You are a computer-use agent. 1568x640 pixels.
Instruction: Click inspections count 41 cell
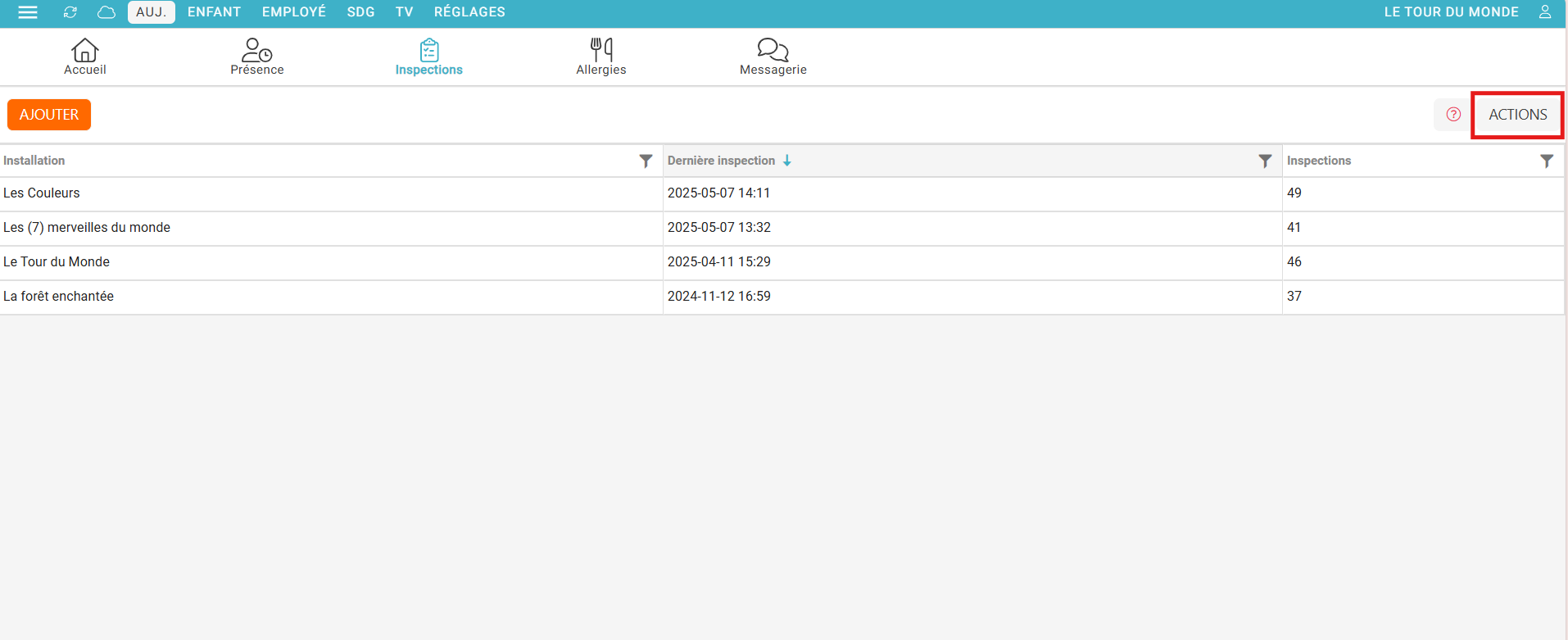click(1423, 228)
